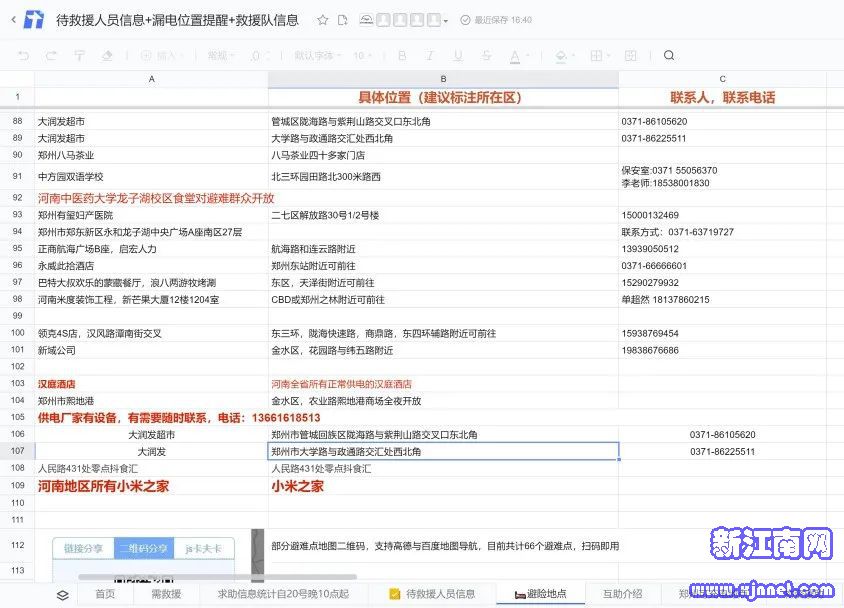
Task: Click cell describing 66个避难点 map QR code
Action: click(445, 546)
